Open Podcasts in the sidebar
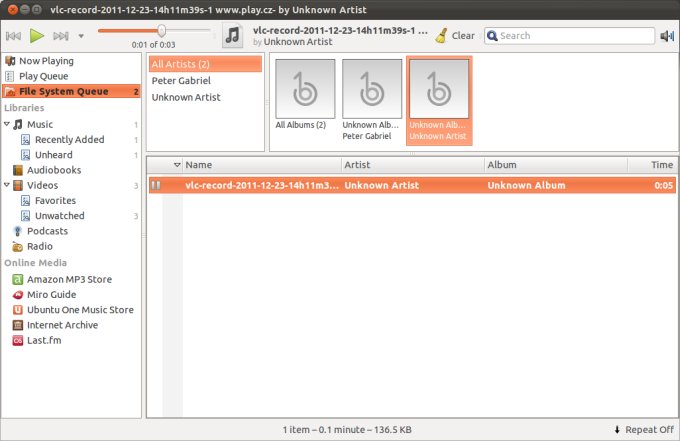 point(47,231)
